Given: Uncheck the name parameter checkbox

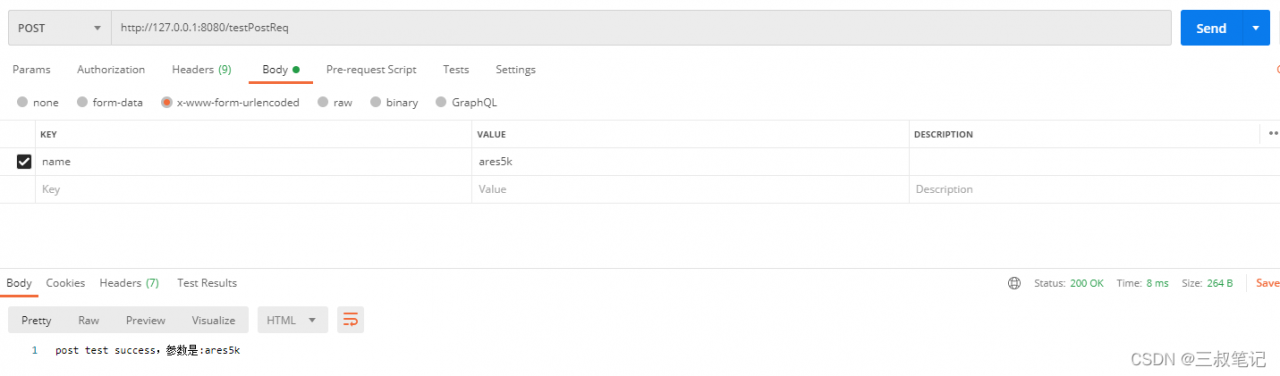Looking at the screenshot, I should click(x=24, y=161).
